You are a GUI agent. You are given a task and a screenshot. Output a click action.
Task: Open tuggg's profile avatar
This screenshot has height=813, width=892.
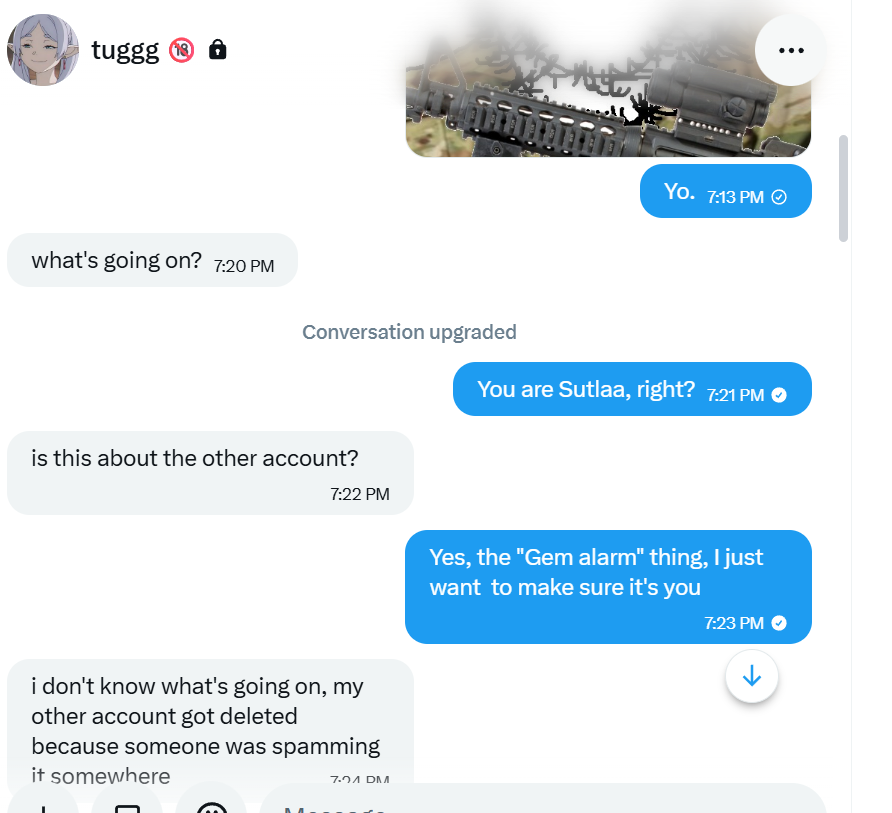point(43,50)
